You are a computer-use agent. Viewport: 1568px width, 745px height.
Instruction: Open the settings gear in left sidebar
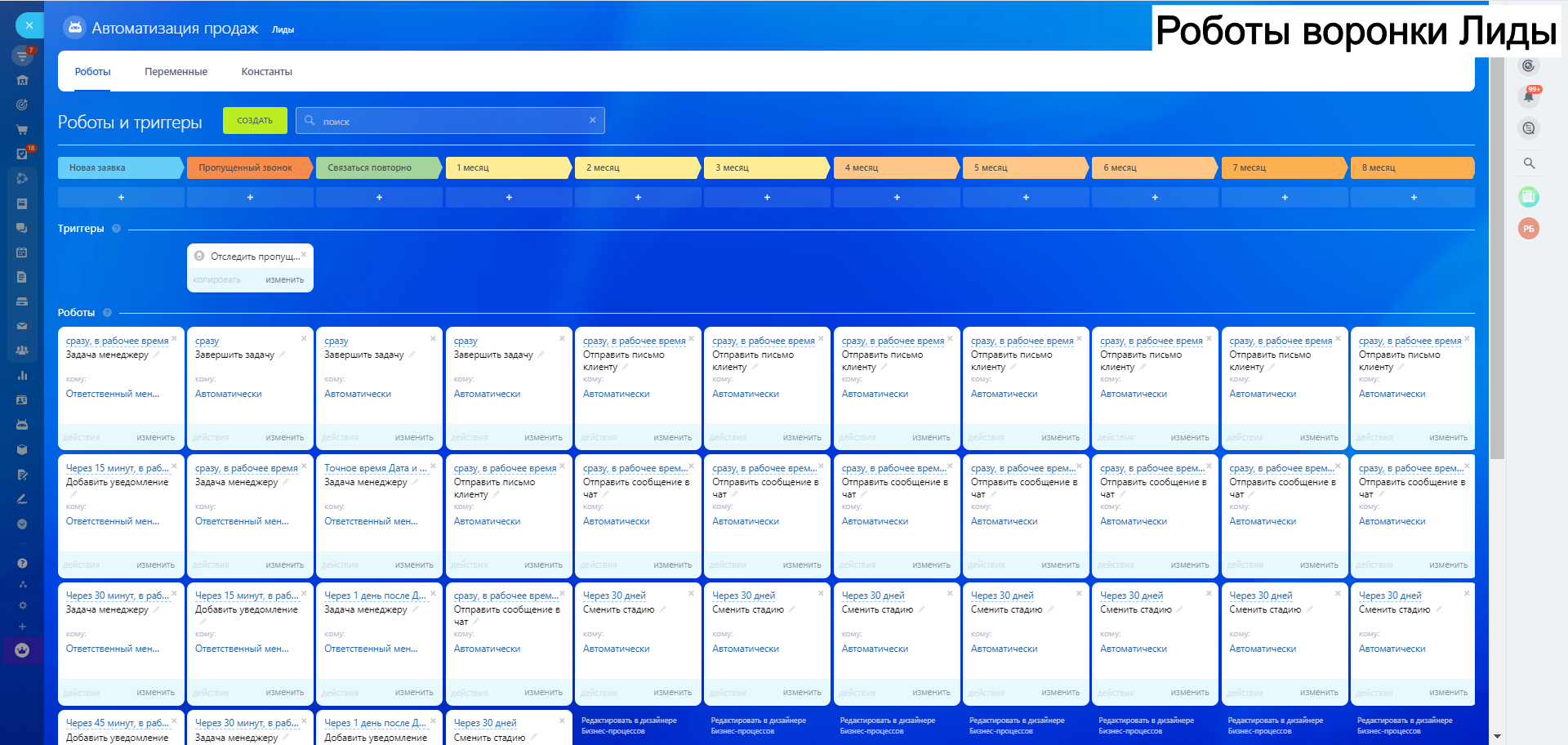pyautogui.click(x=22, y=605)
